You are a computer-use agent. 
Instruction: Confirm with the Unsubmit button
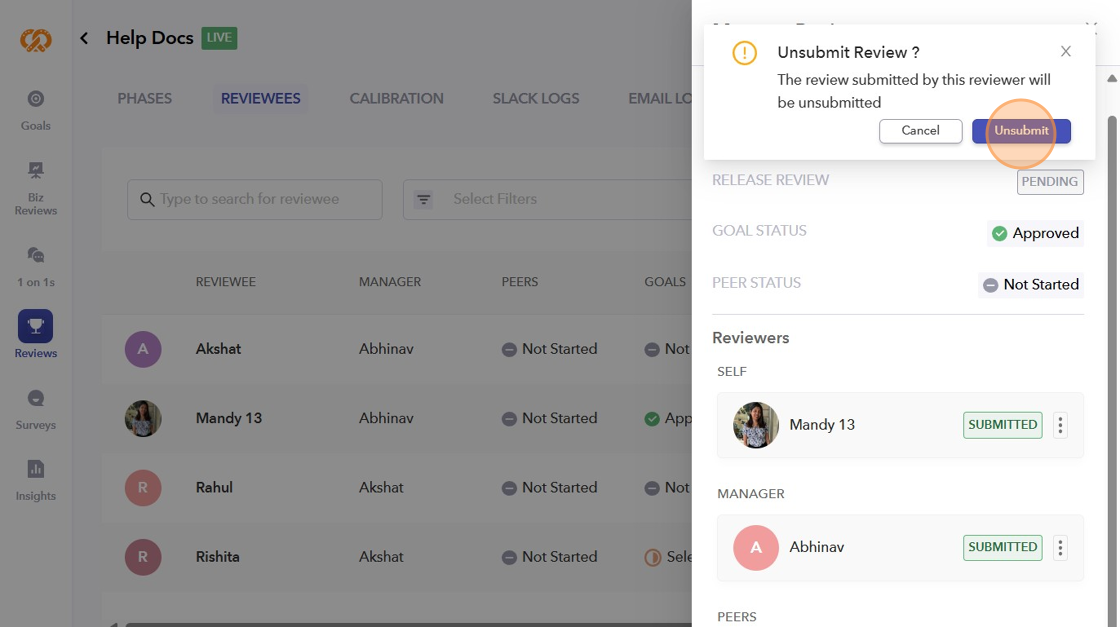tap(1021, 131)
